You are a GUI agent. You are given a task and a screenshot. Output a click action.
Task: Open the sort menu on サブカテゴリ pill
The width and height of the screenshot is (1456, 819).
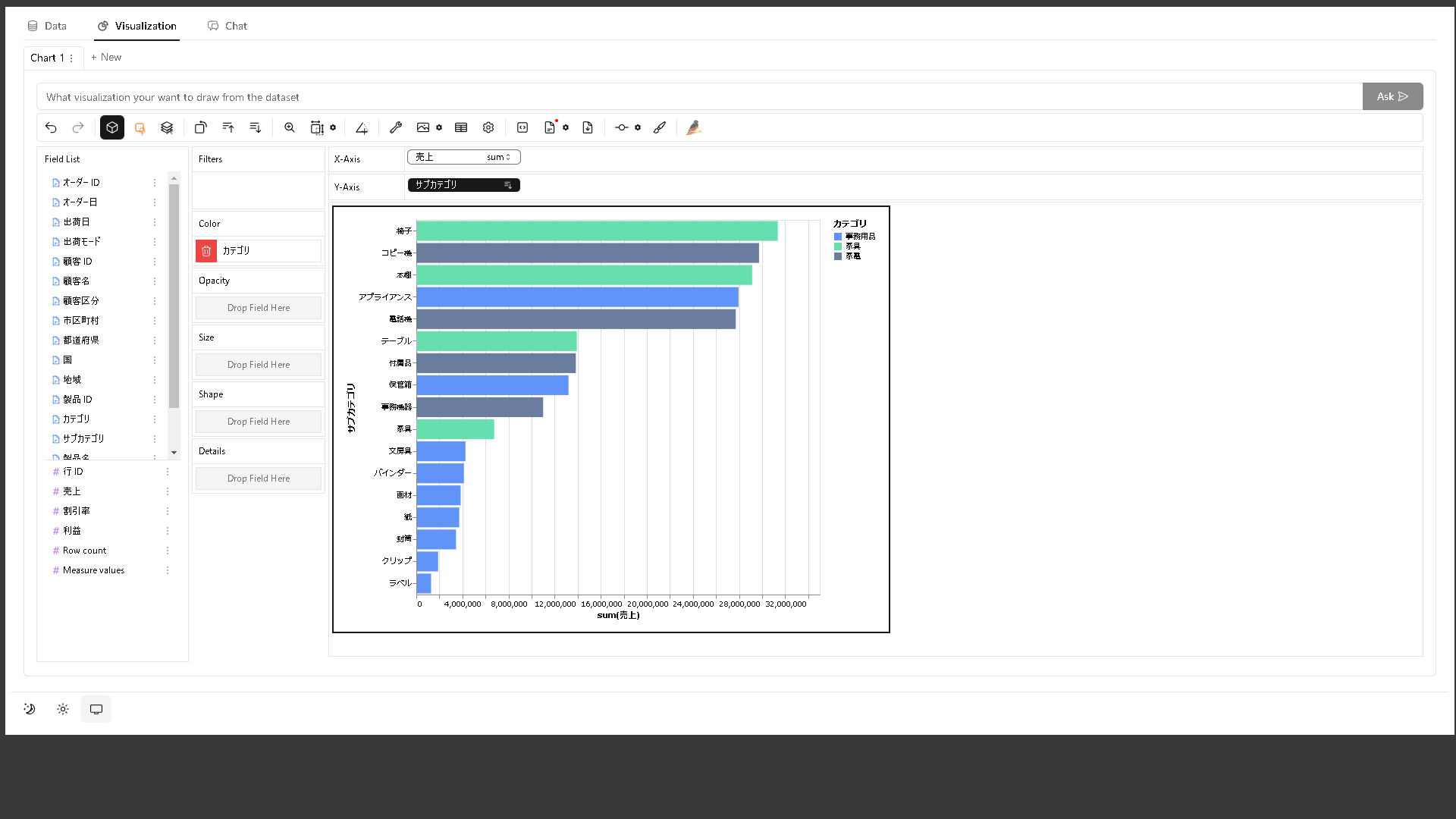[508, 185]
